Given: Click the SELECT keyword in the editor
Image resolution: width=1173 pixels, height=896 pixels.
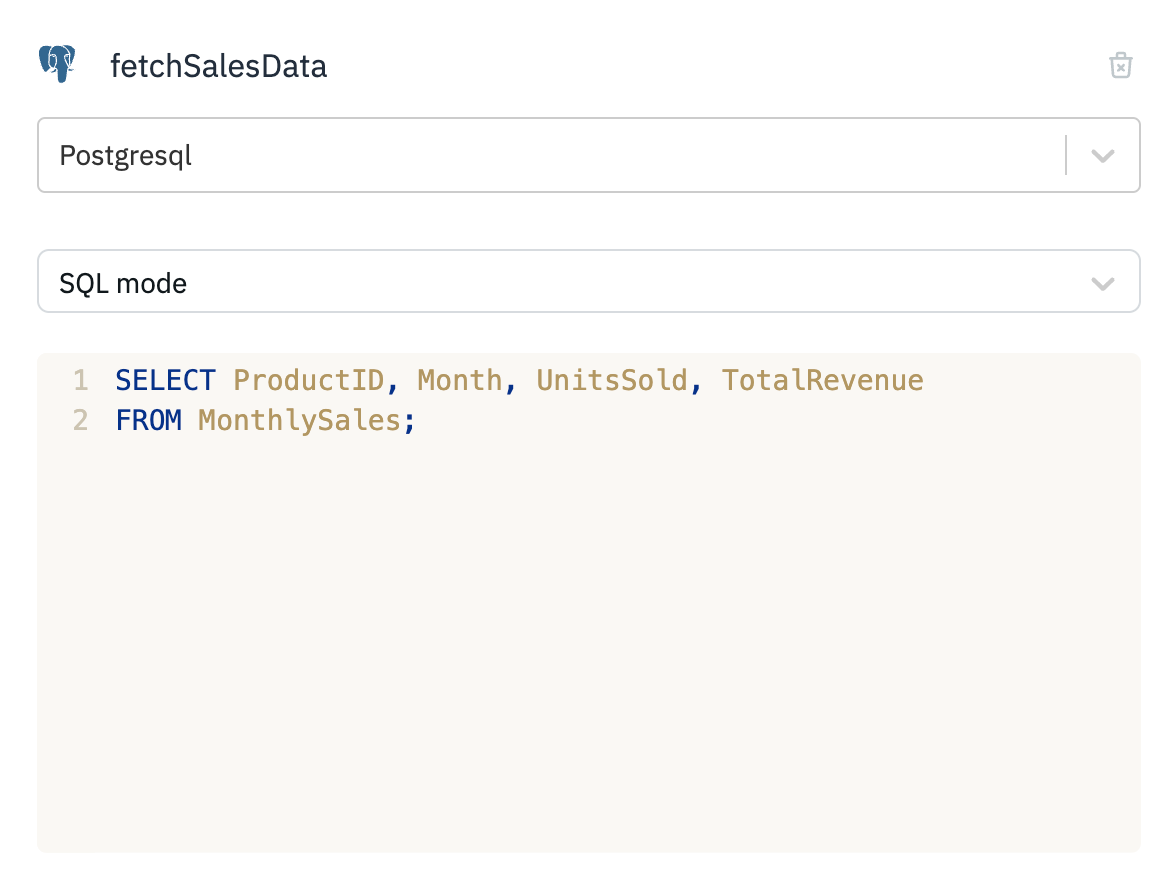Looking at the screenshot, I should [x=165, y=381].
